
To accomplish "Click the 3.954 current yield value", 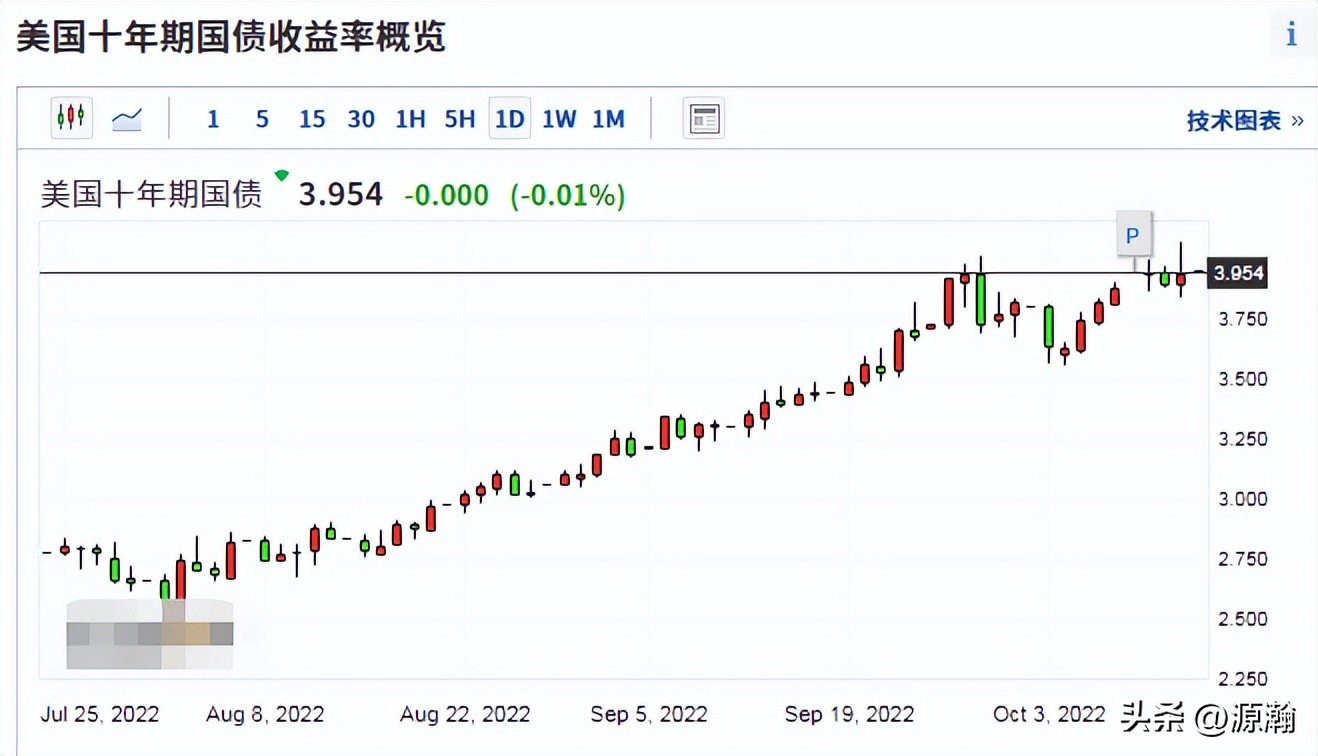I will [341, 194].
